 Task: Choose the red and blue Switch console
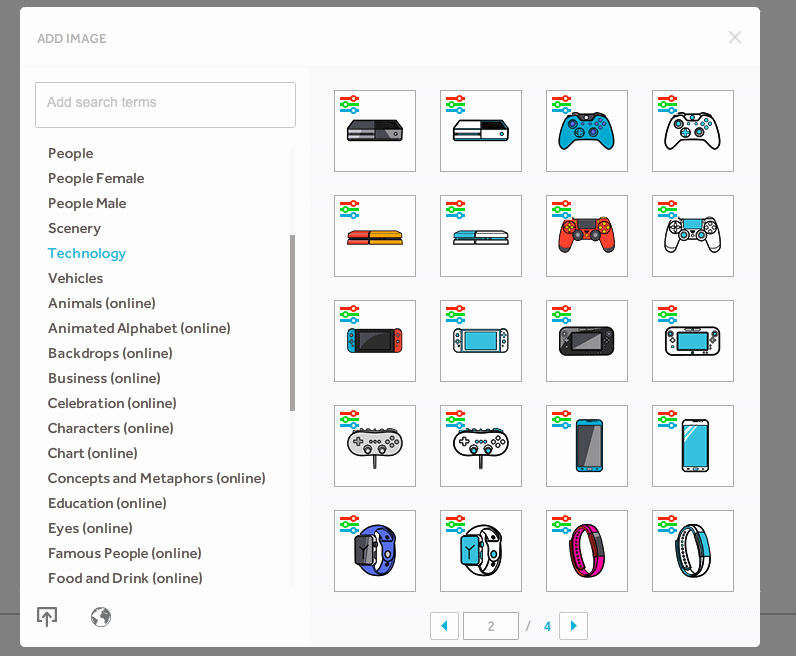pyautogui.click(x=375, y=341)
